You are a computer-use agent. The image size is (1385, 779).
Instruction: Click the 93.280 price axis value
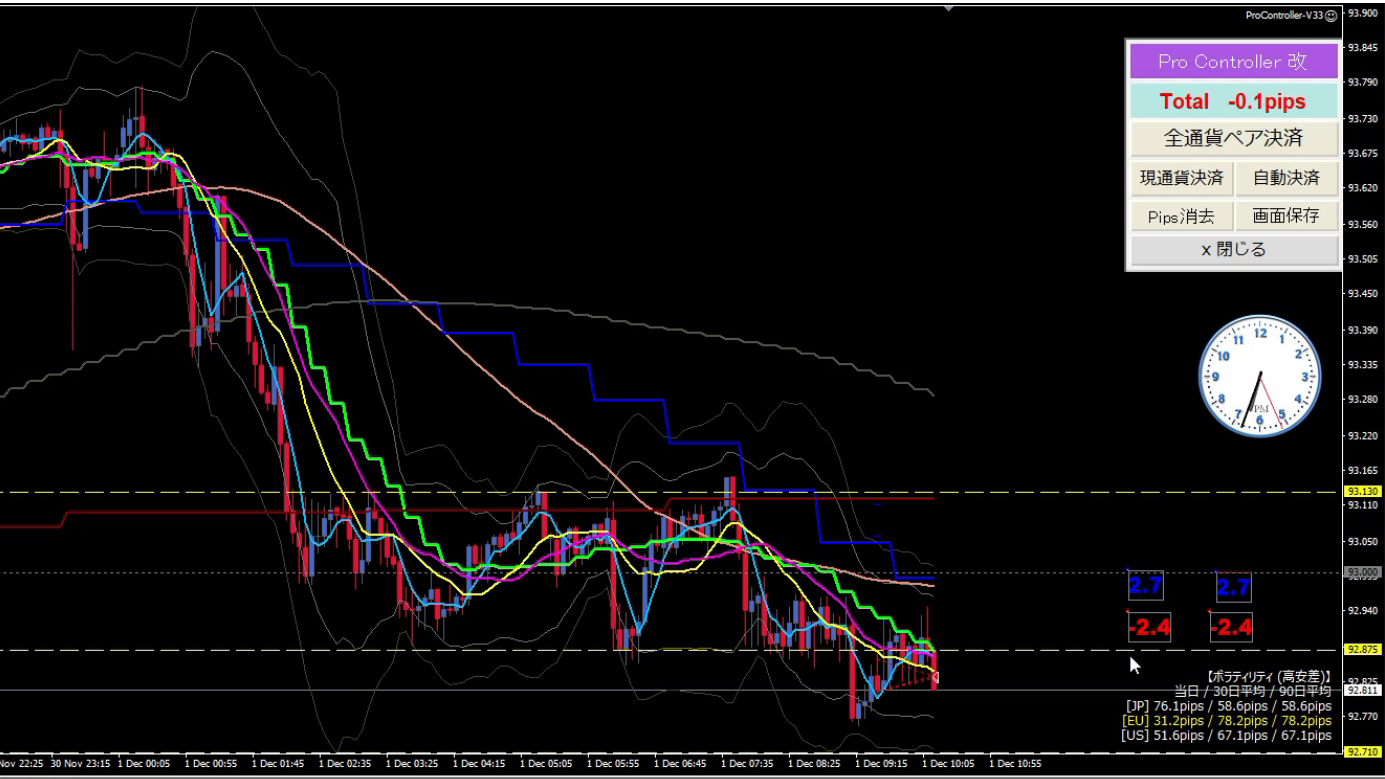1362,400
